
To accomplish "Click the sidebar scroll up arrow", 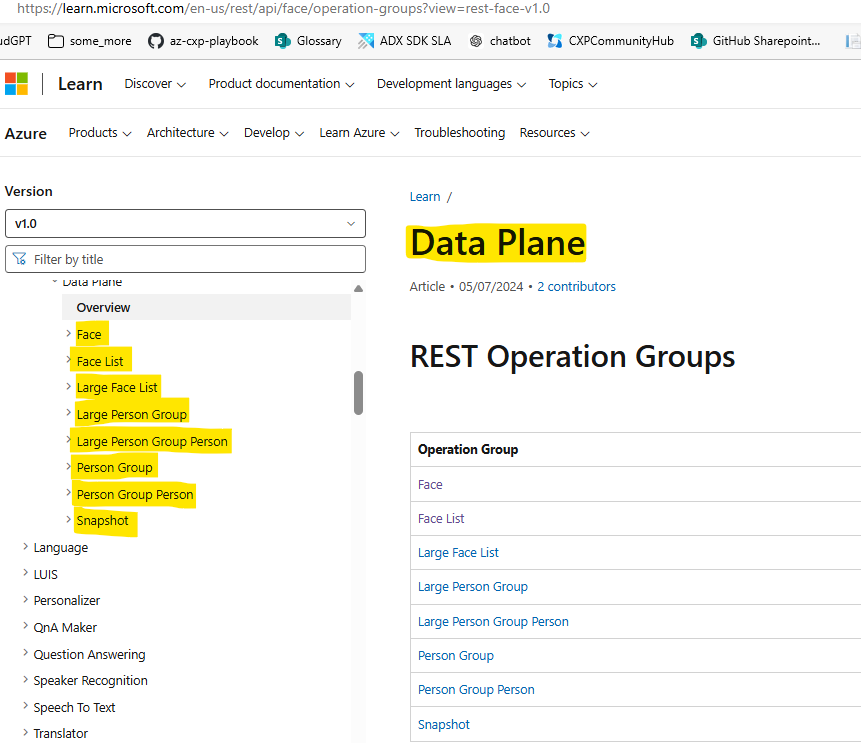I will pyautogui.click(x=359, y=288).
